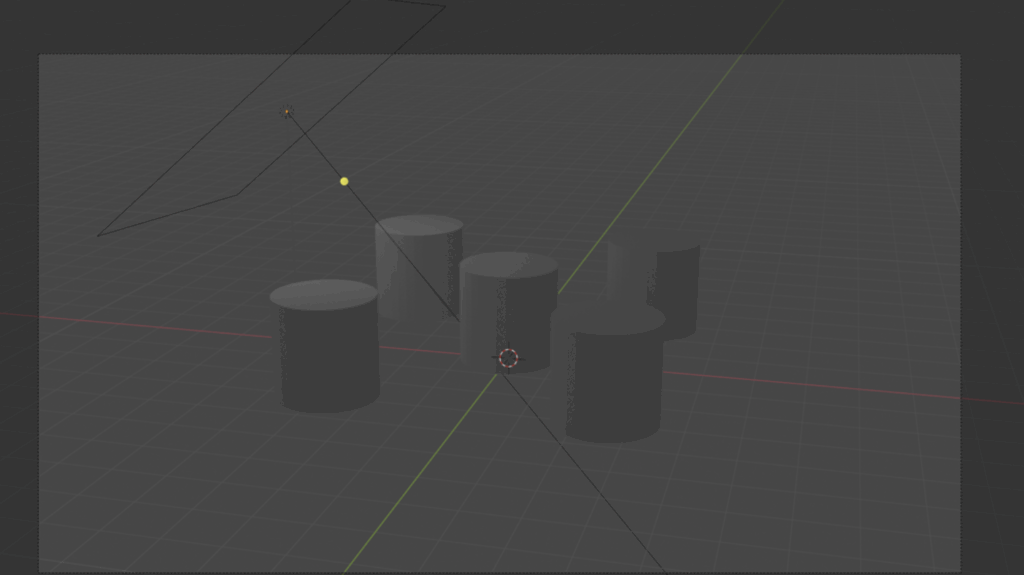
Task: Click the 3D cursor crosshair
Action: point(508,358)
